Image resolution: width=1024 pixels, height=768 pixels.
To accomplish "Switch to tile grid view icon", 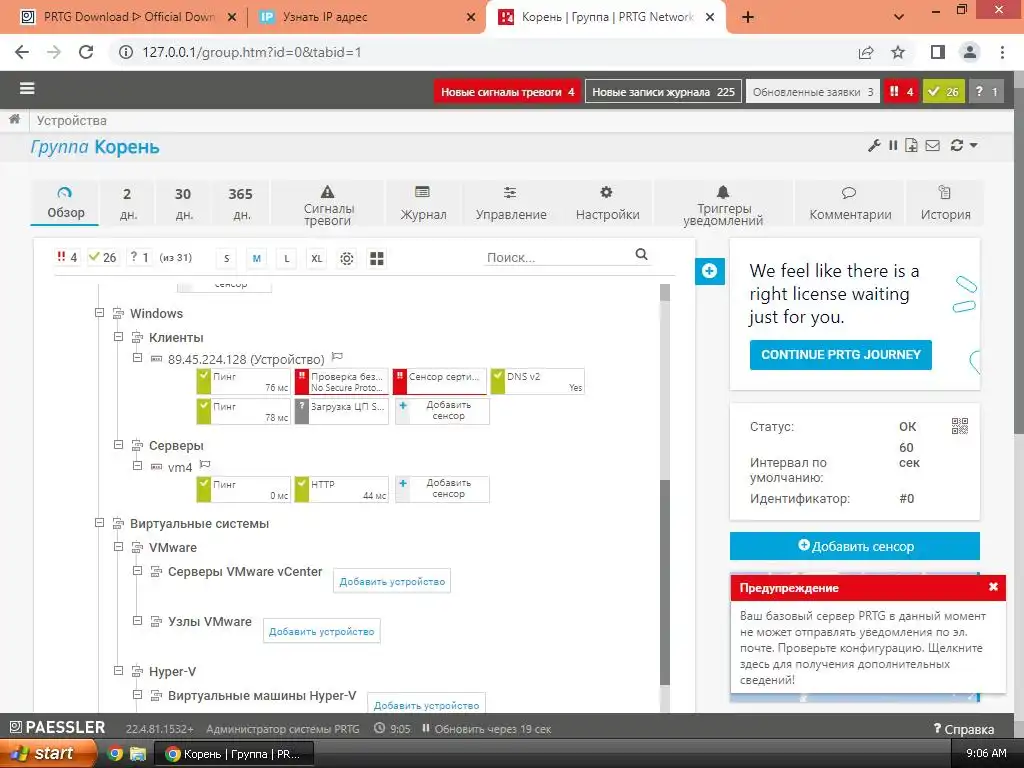I will [x=377, y=259].
